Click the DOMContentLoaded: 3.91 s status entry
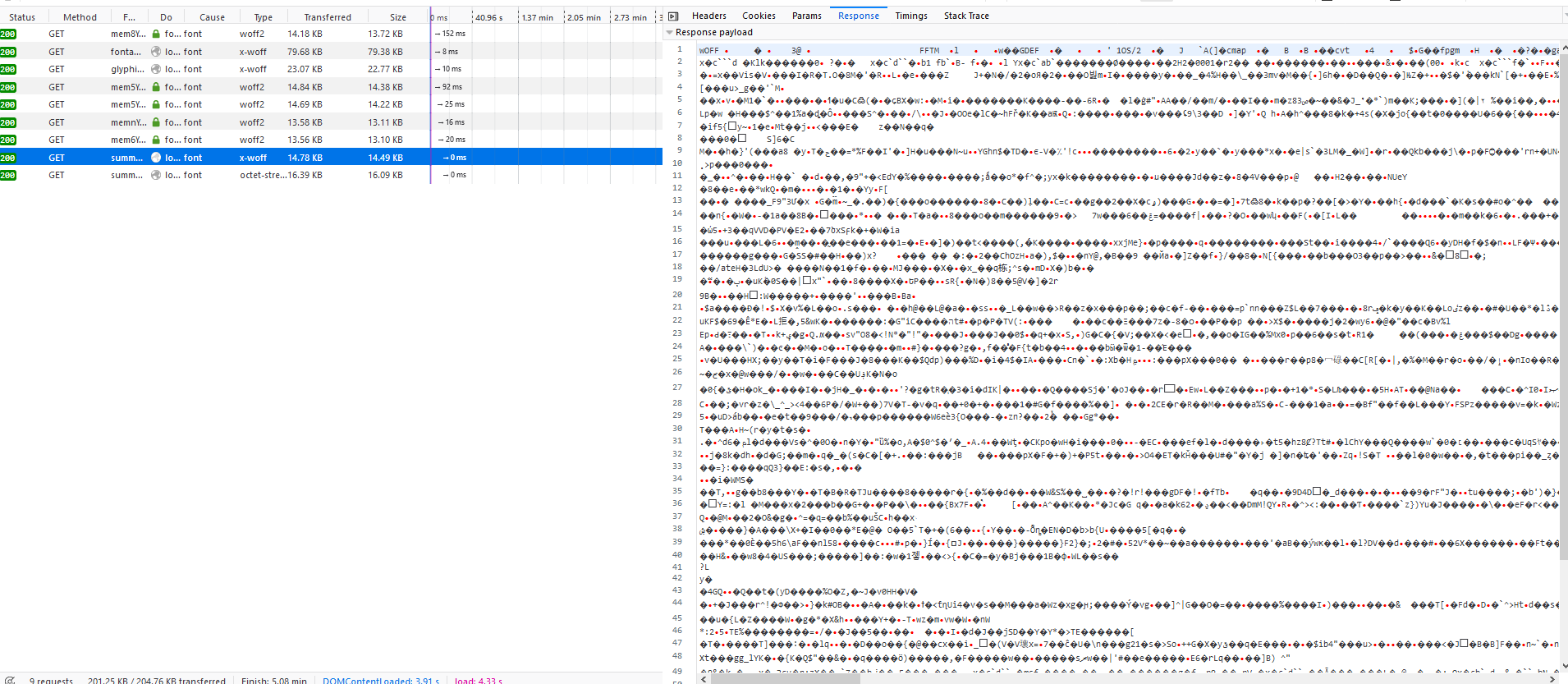This screenshot has height=684, width=1568. pyautogui.click(x=381, y=680)
